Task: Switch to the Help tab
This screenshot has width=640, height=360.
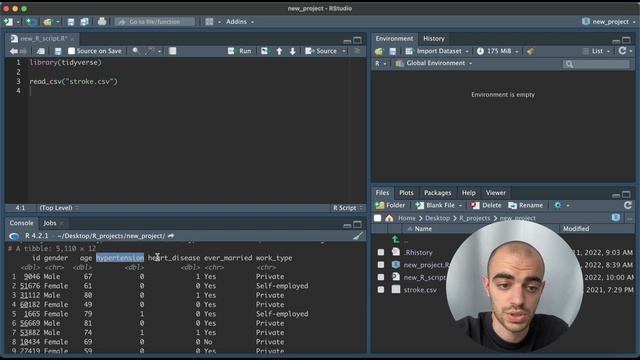Action: [468, 193]
